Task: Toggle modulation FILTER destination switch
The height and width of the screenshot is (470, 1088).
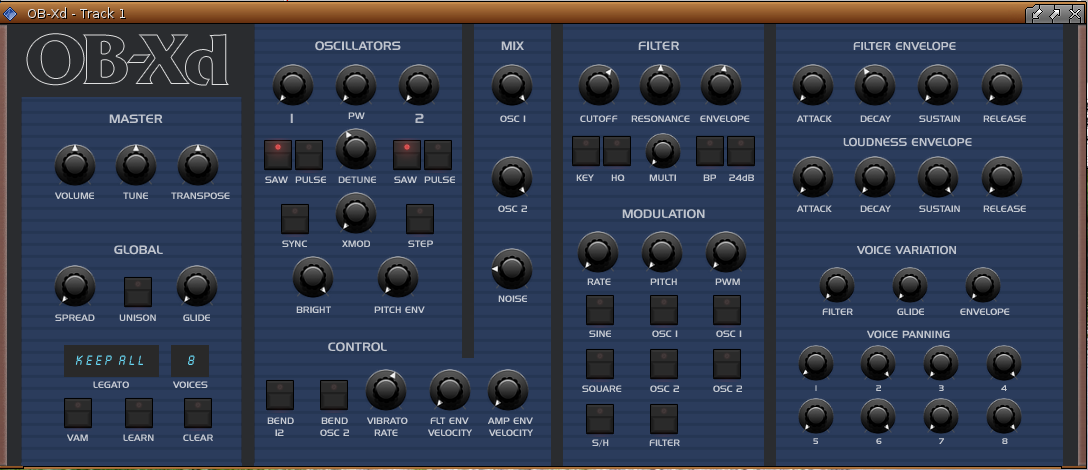Action: pos(664,419)
